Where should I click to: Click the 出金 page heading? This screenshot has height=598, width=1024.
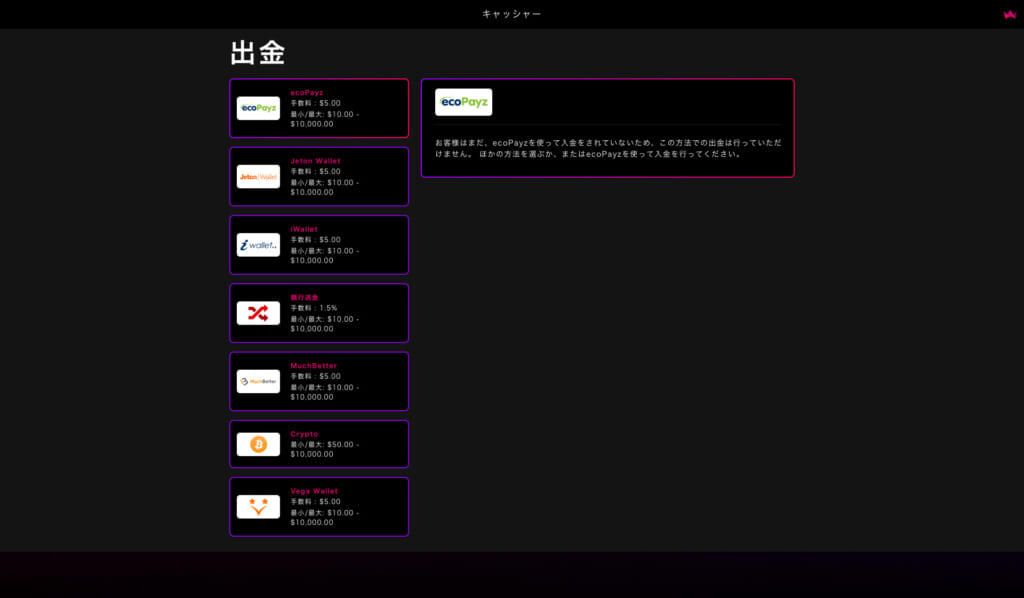click(258, 53)
